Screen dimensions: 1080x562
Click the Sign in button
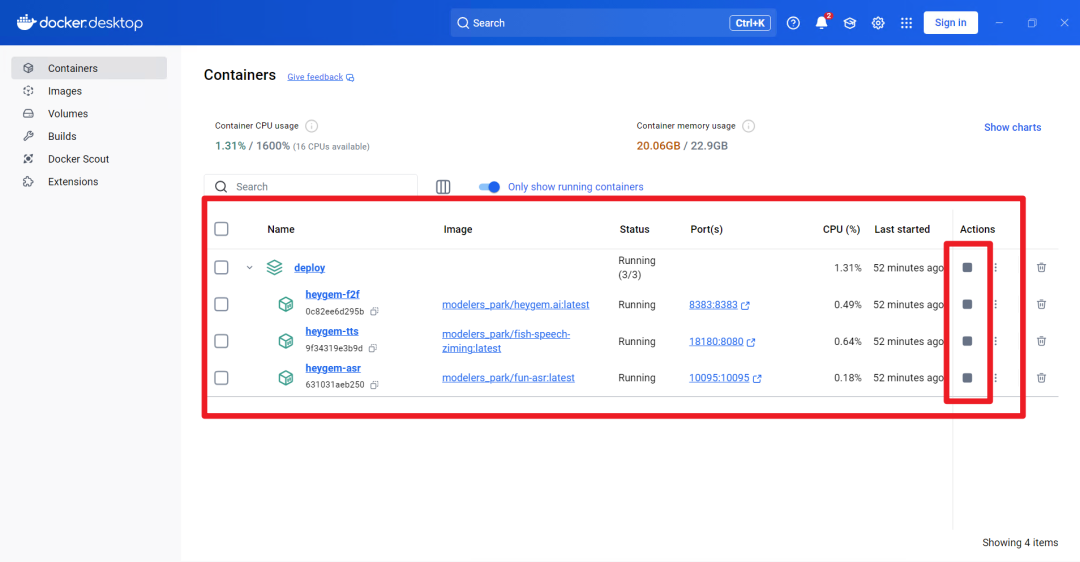tap(951, 23)
